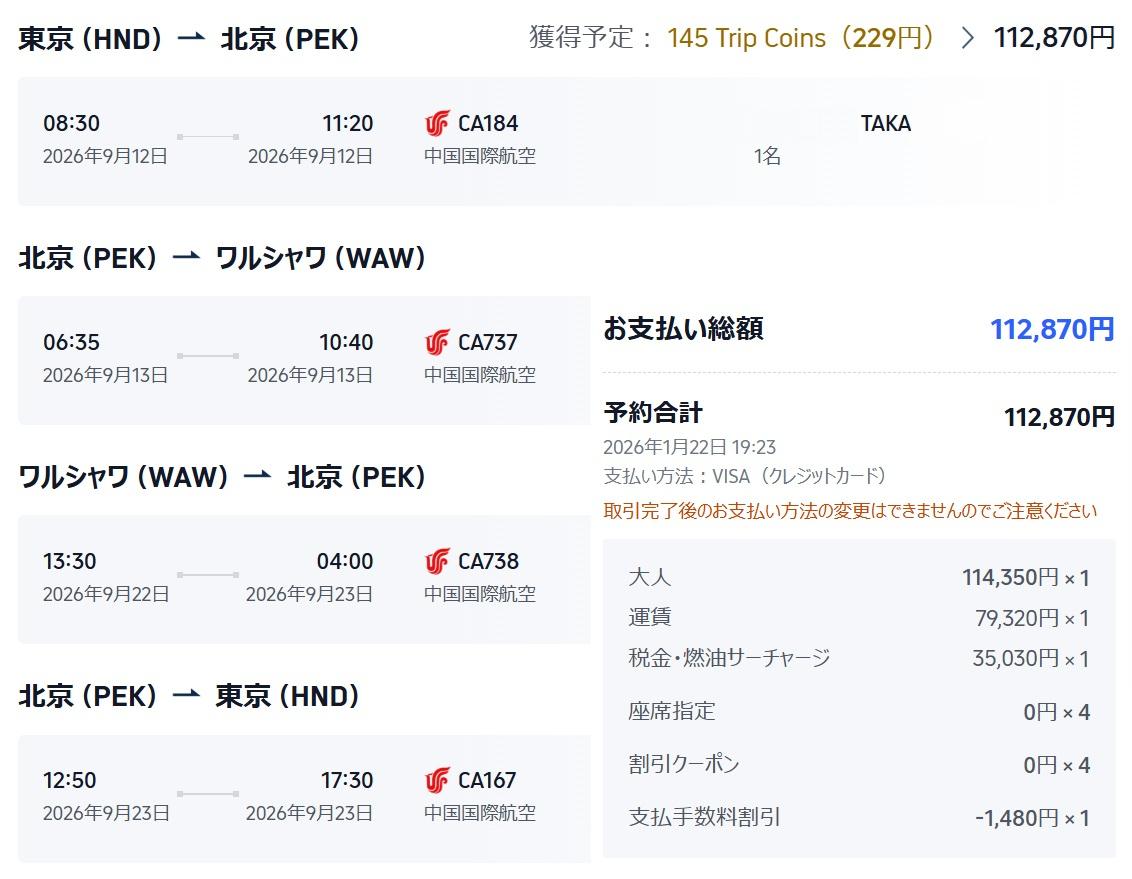Image resolution: width=1132 pixels, height=879 pixels.
Task: Click Air China logo beside CA737
Action: pos(437,342)
